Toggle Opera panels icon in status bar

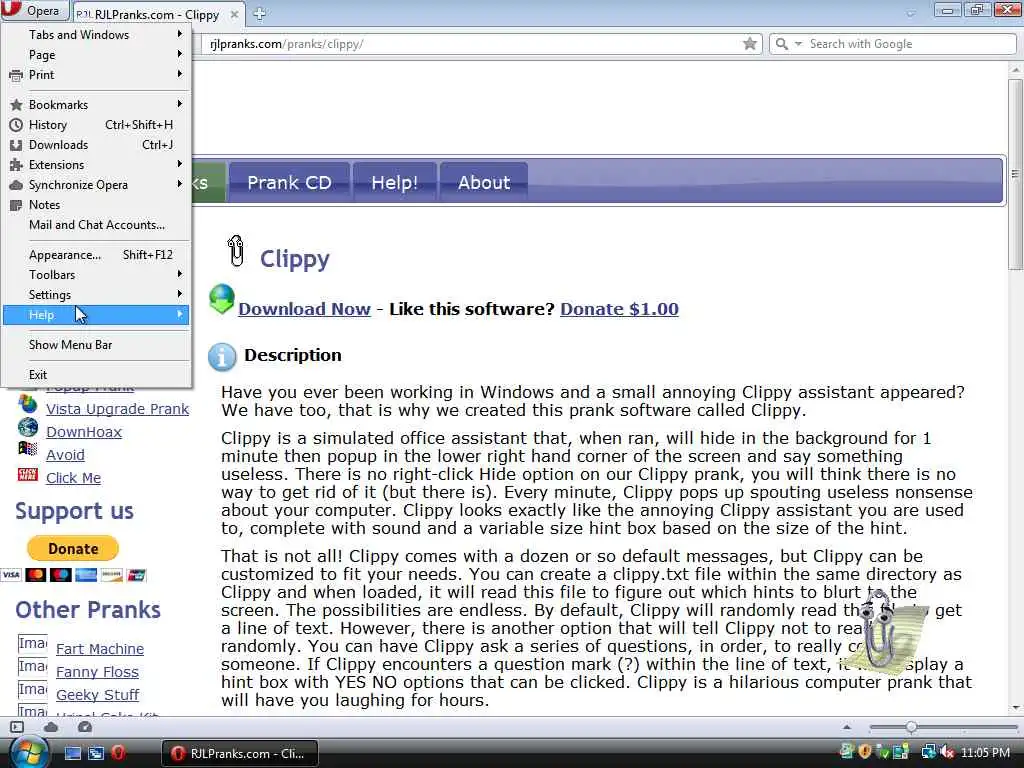coord(17,727)
